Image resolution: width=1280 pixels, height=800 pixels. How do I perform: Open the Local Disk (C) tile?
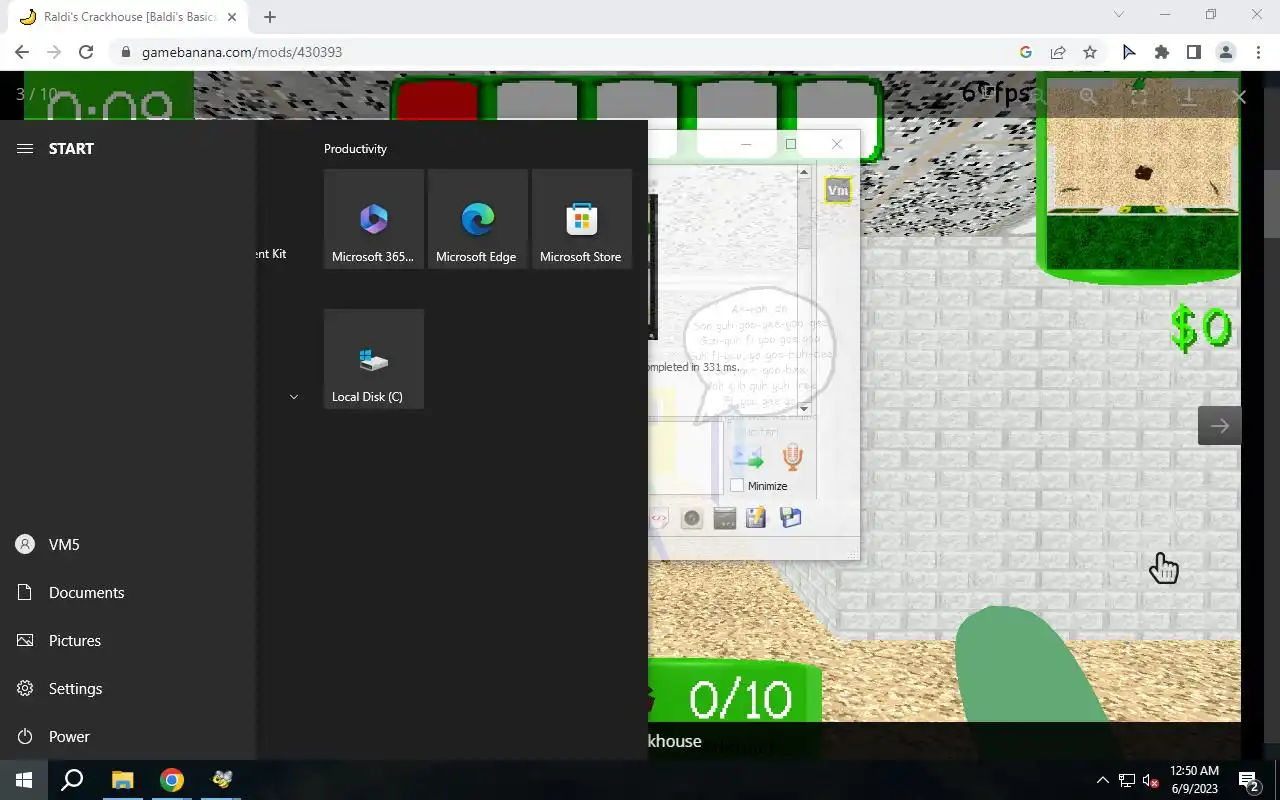374,359
